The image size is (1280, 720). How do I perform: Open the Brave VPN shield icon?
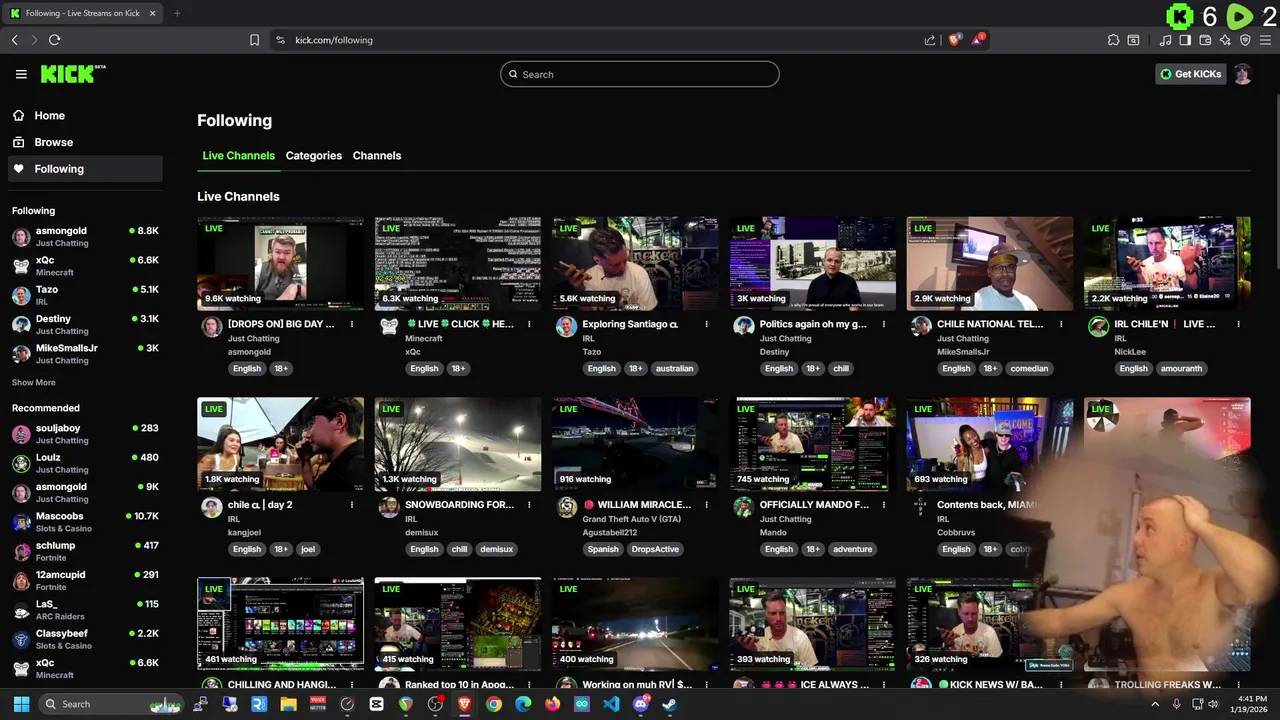click(x=1245, y=40)
